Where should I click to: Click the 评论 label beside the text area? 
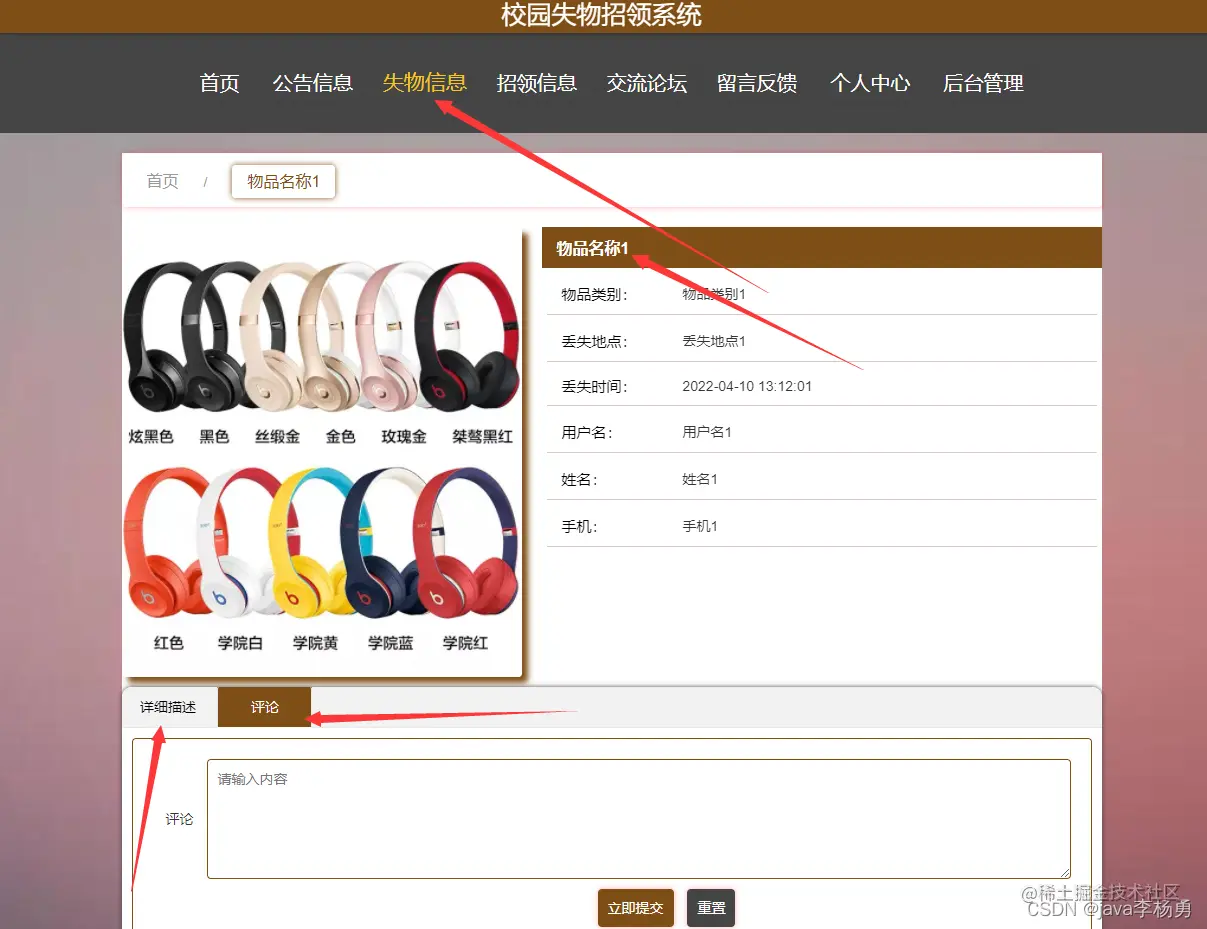pos(180,819)
